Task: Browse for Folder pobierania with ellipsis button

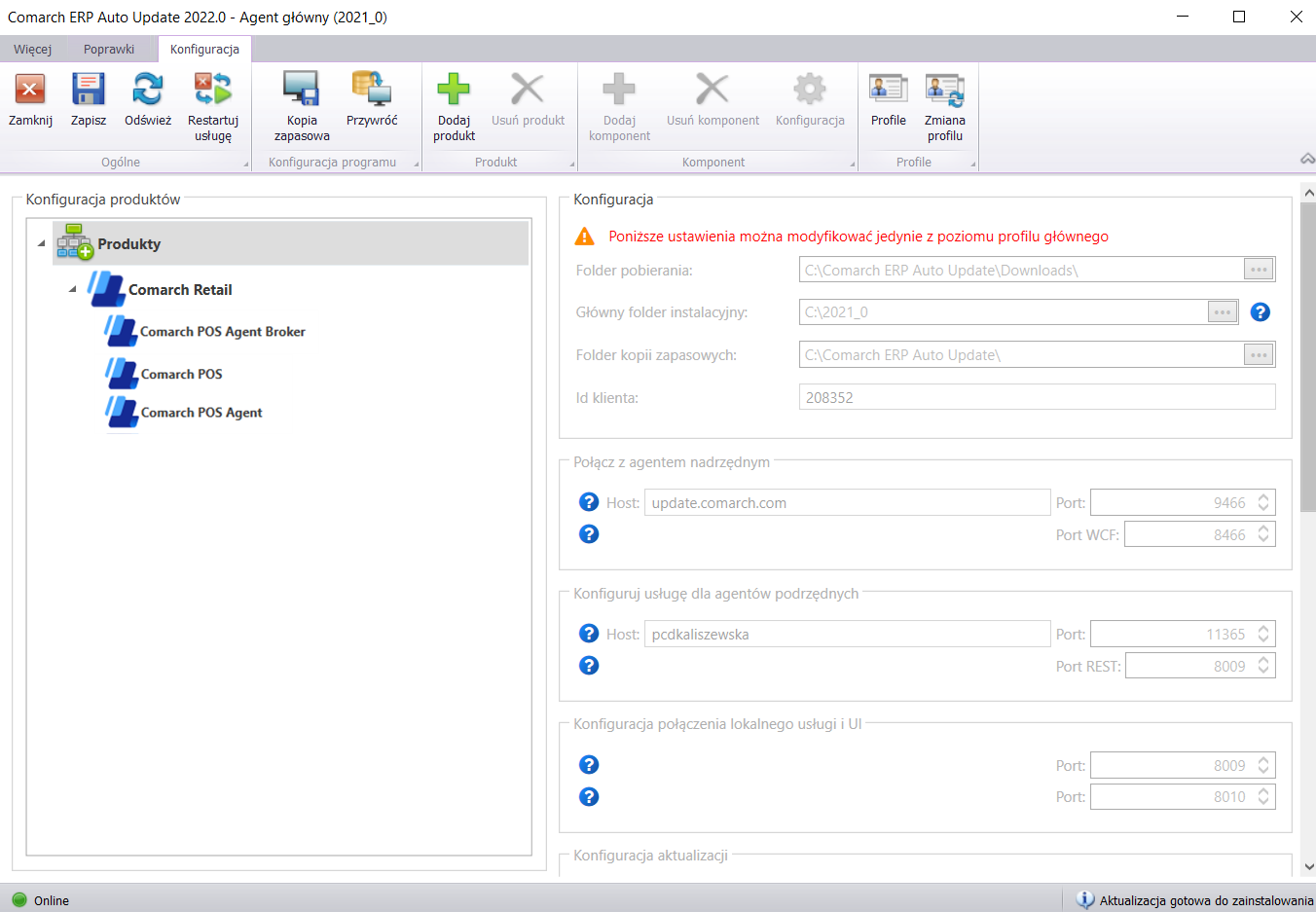Action: tap(1259, 270)
